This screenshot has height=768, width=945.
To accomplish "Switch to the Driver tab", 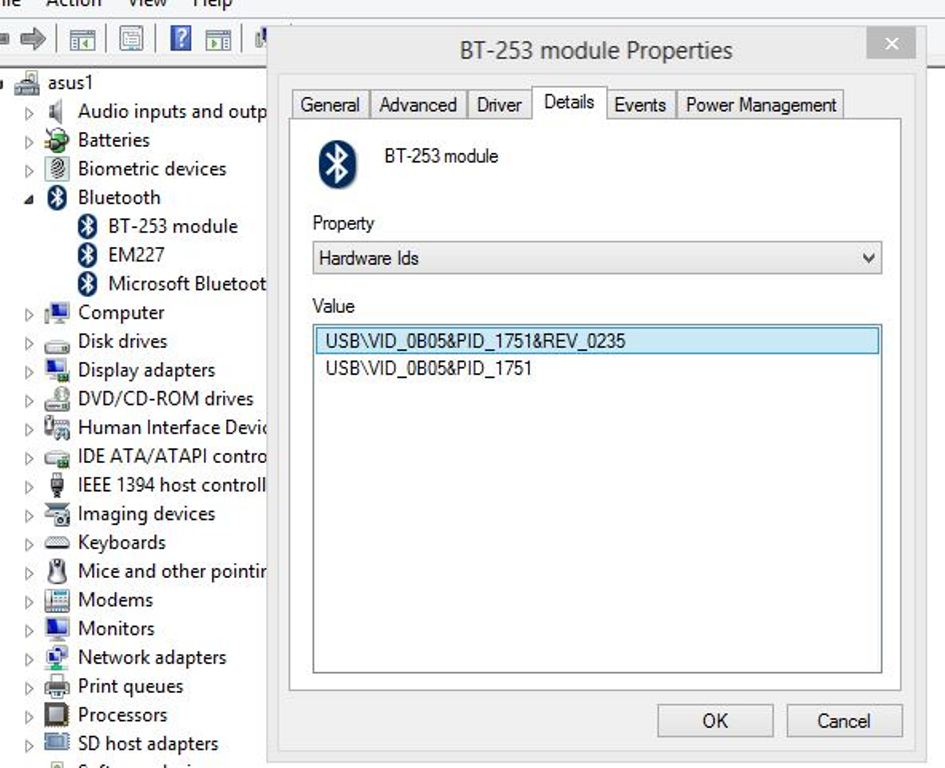I will coord(499,105).
